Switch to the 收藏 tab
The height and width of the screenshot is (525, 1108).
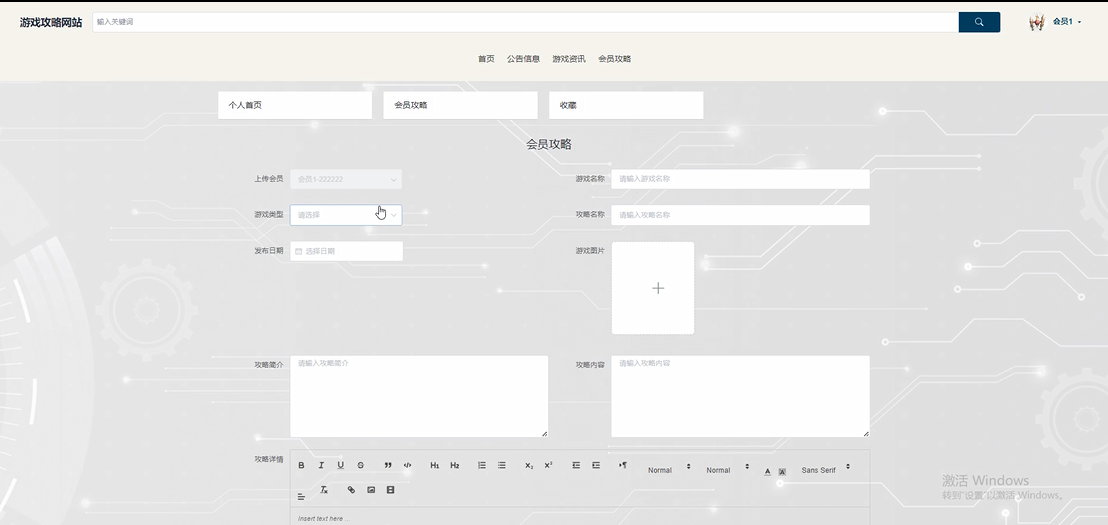[x=626, y=105]
